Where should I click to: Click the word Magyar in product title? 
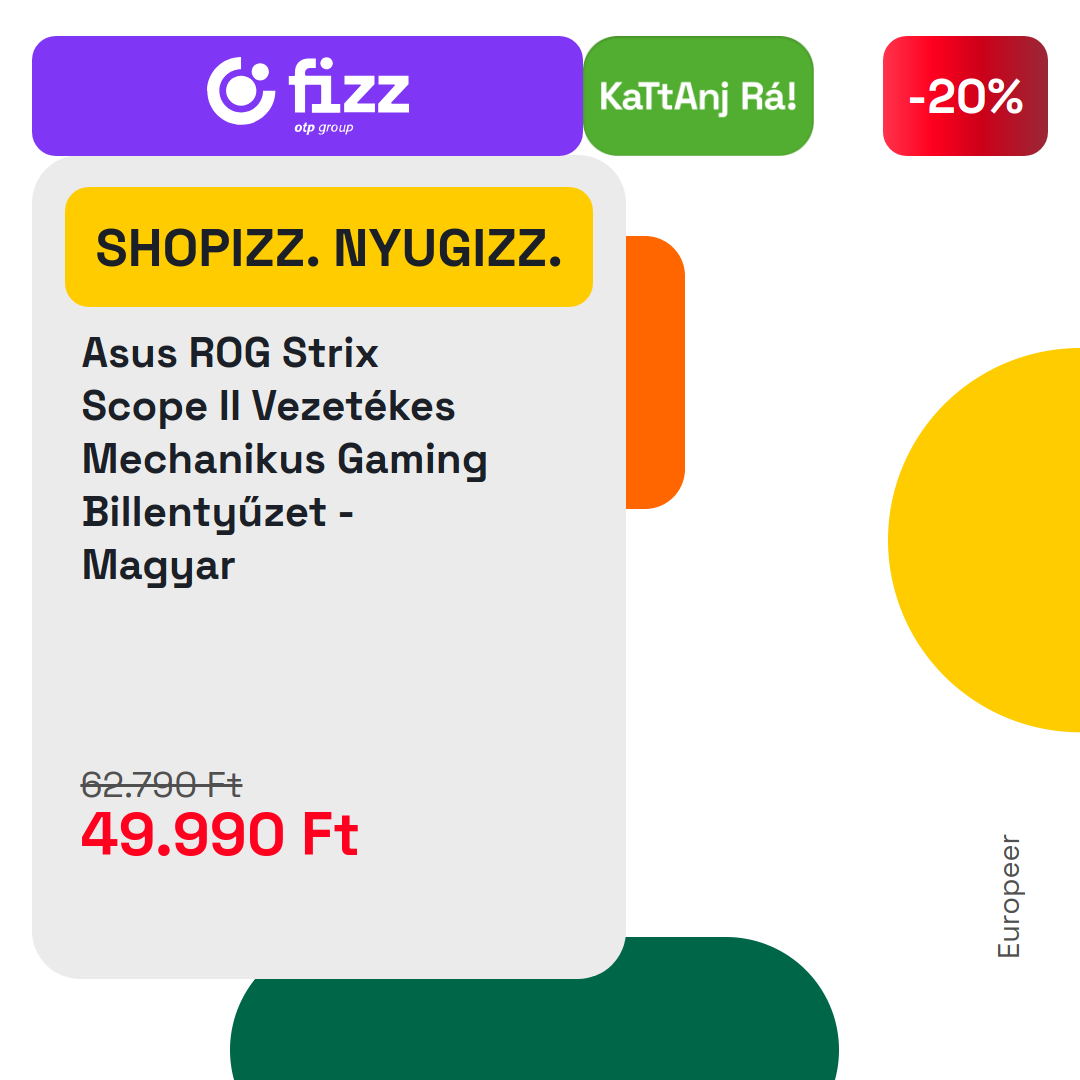click(x=158, y=566)
